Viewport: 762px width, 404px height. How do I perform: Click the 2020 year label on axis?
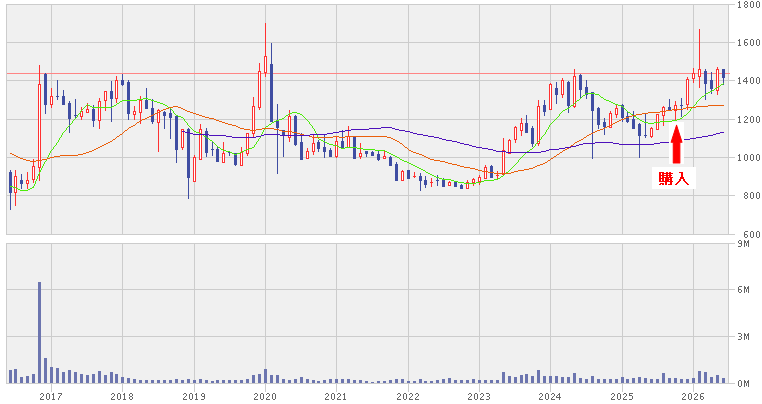click(x=265, y=396)
